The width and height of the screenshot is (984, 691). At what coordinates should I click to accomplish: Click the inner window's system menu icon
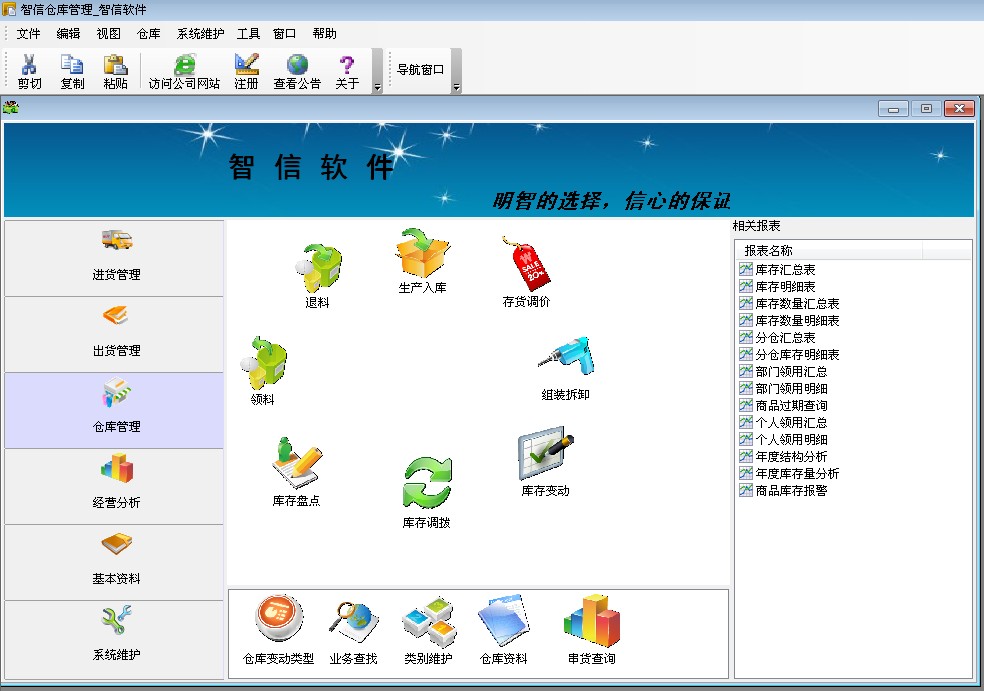(11, 107)
